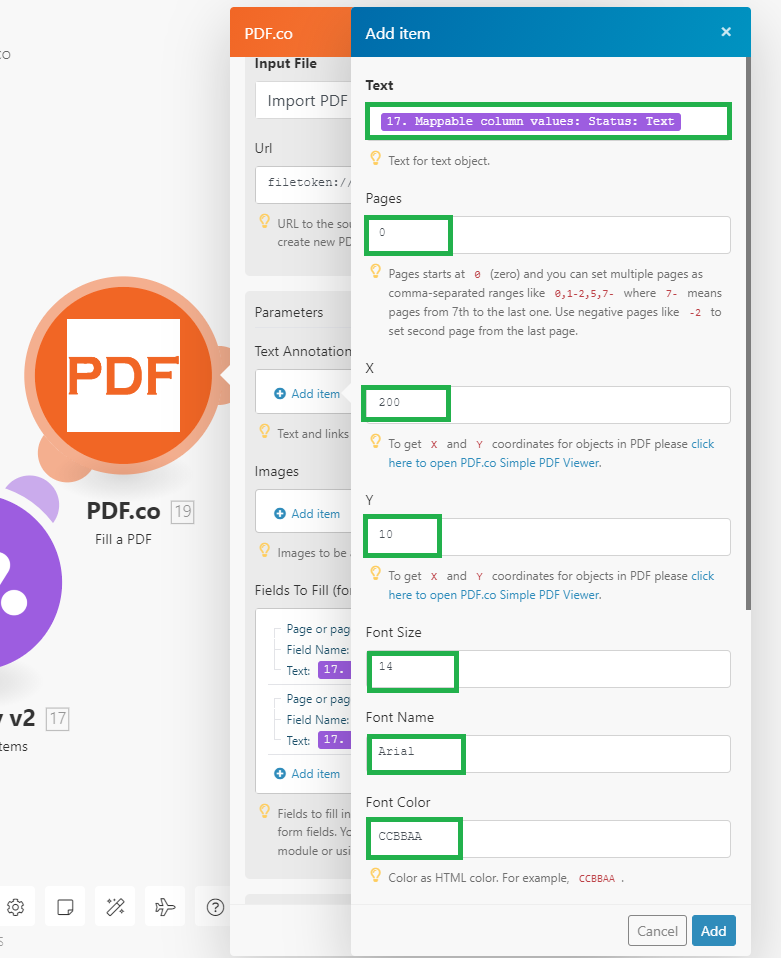The width and height of the screenshot is (781, 958).
Task: Open PDF Viewer link under Y field
Action: click(x=494, y=595)
